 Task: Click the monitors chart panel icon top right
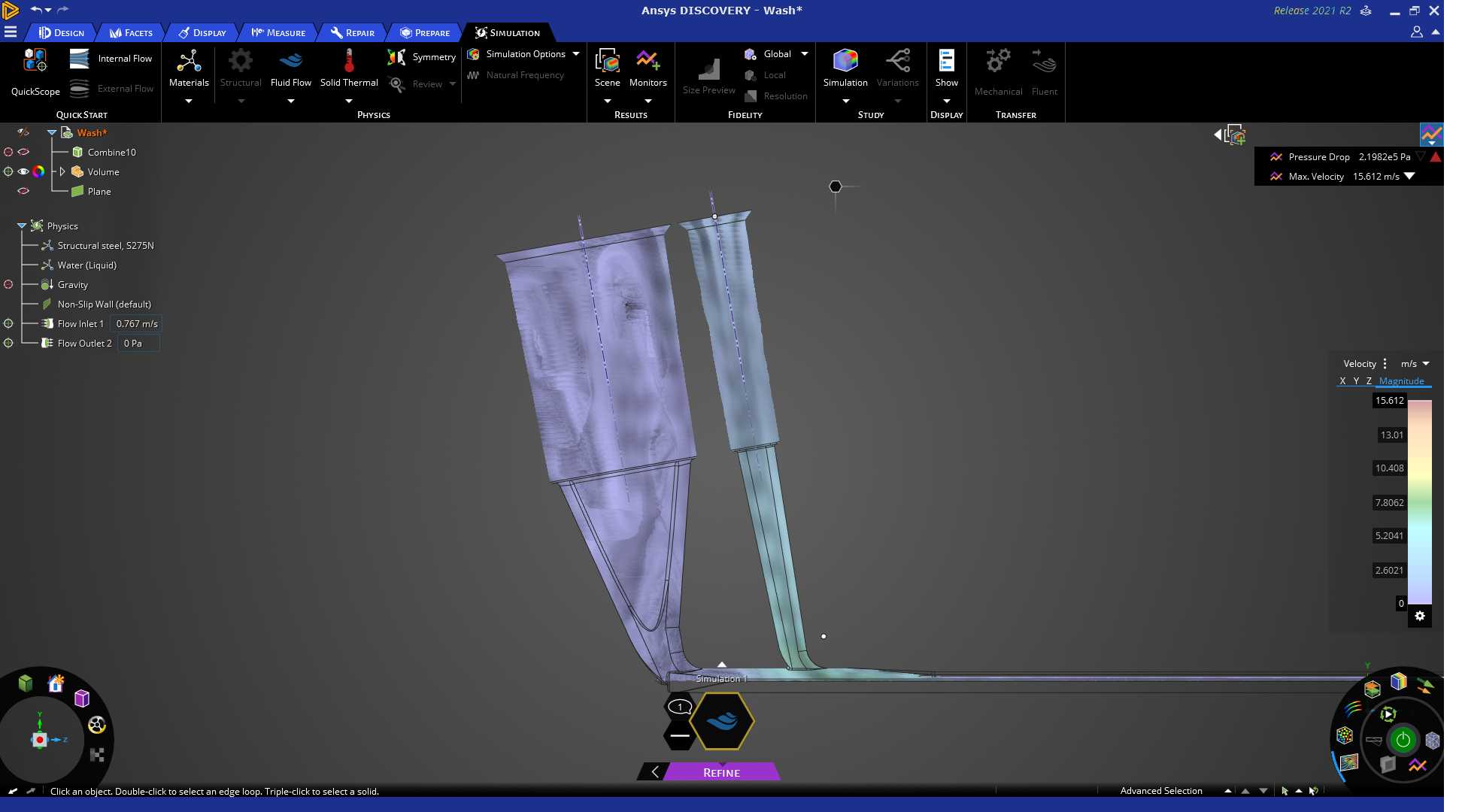(1431, 135)
